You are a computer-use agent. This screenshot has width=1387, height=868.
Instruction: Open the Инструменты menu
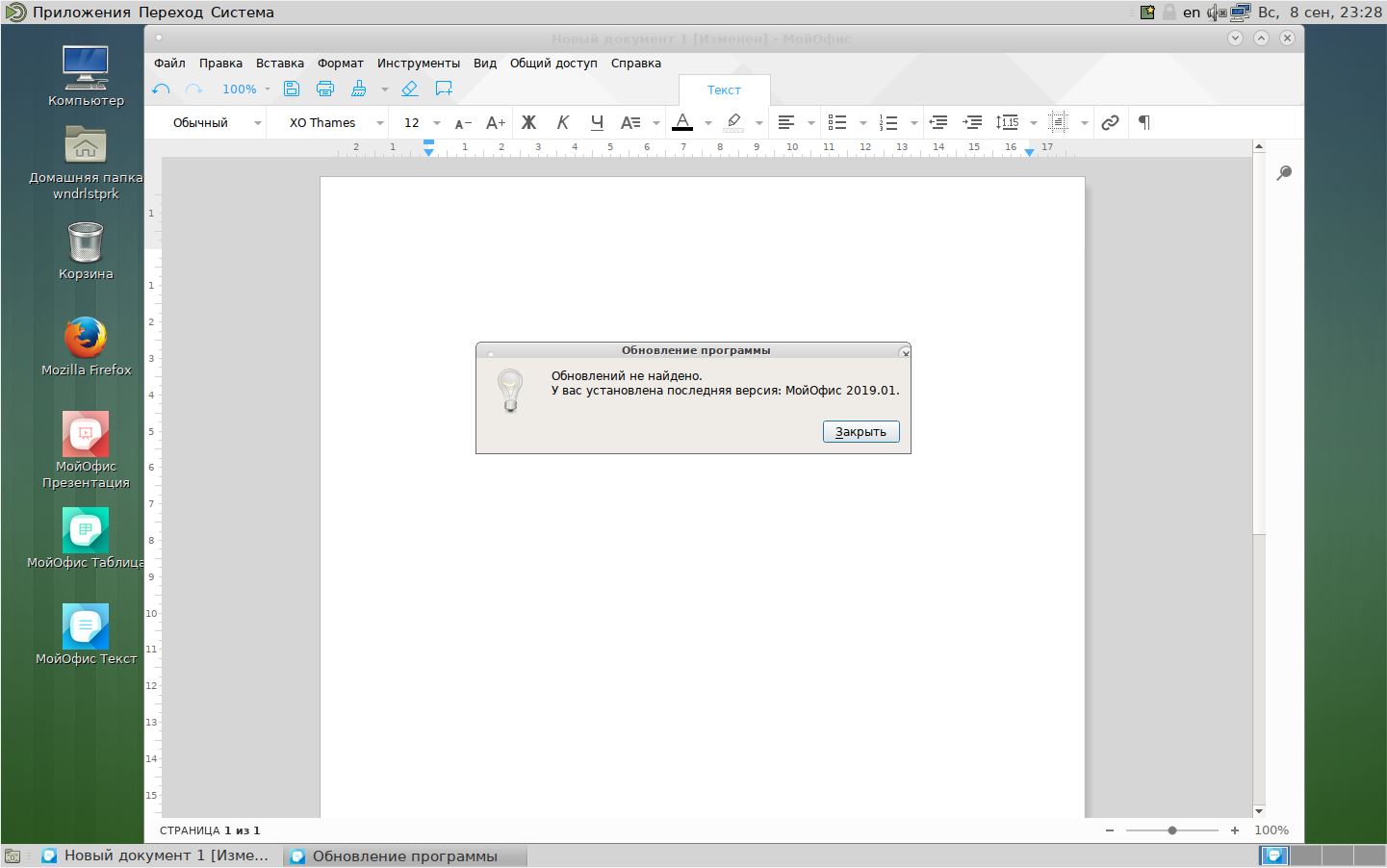pyautogui.click(x=419, y=63)
